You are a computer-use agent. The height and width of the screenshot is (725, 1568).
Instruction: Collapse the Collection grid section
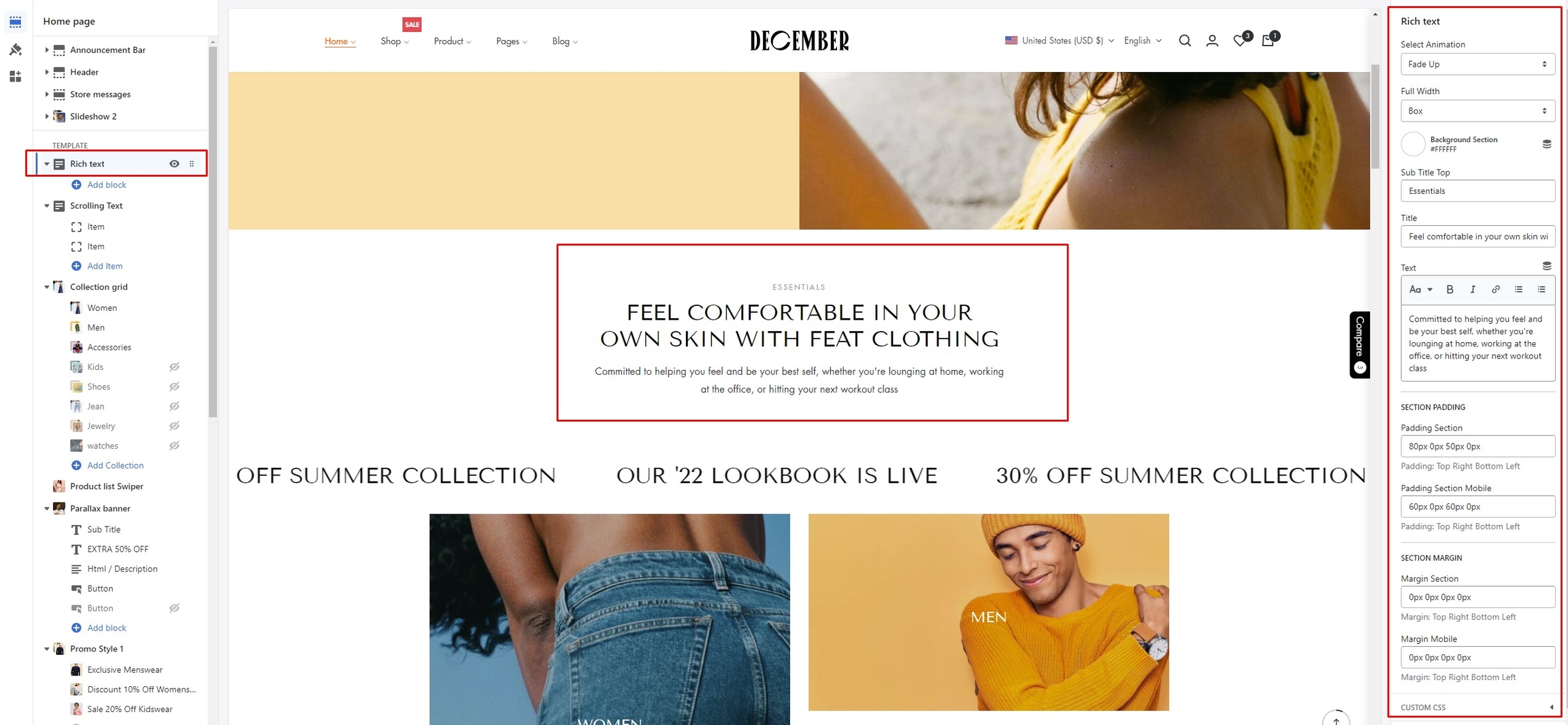pyautogui.click(x=46, y=287)
